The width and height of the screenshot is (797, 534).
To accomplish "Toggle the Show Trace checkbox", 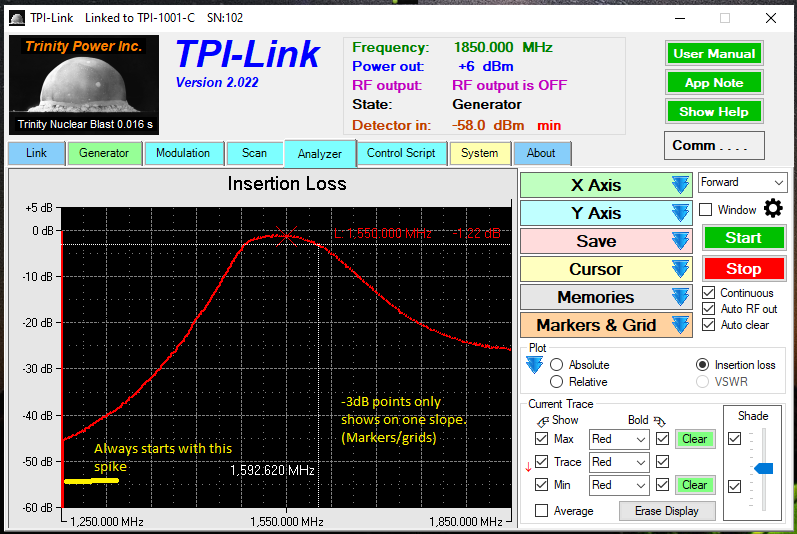I will coord(542,461).
